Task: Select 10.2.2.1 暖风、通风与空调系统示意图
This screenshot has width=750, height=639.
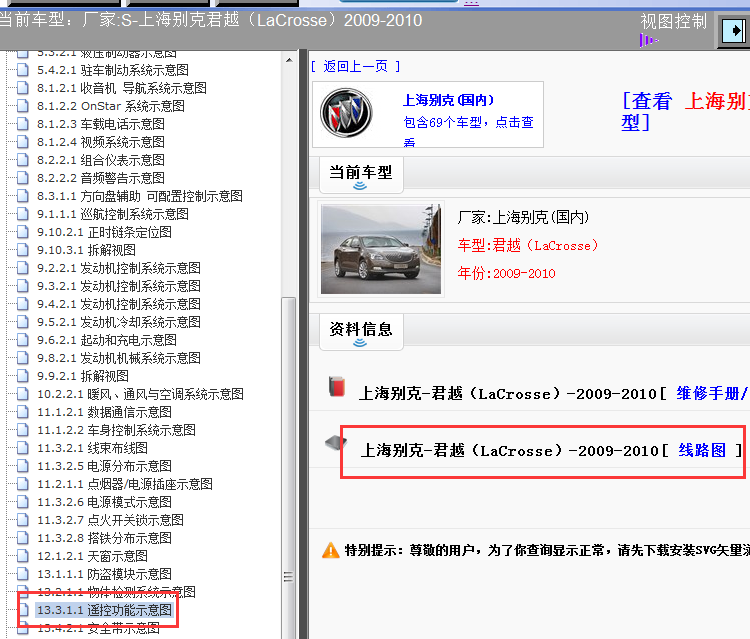Action: click(x=141, y=394)
